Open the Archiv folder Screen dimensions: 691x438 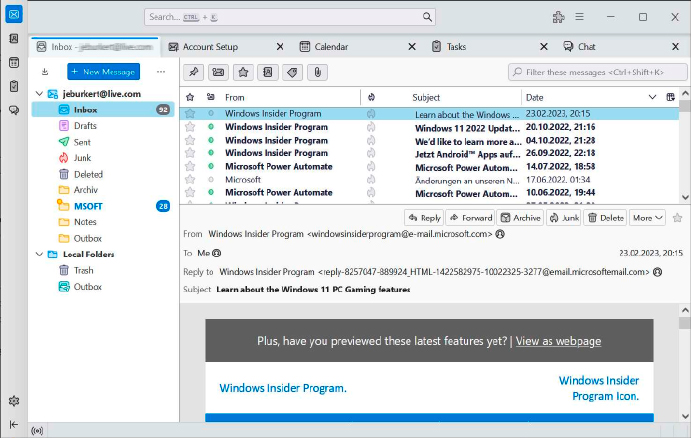point(85,190)
